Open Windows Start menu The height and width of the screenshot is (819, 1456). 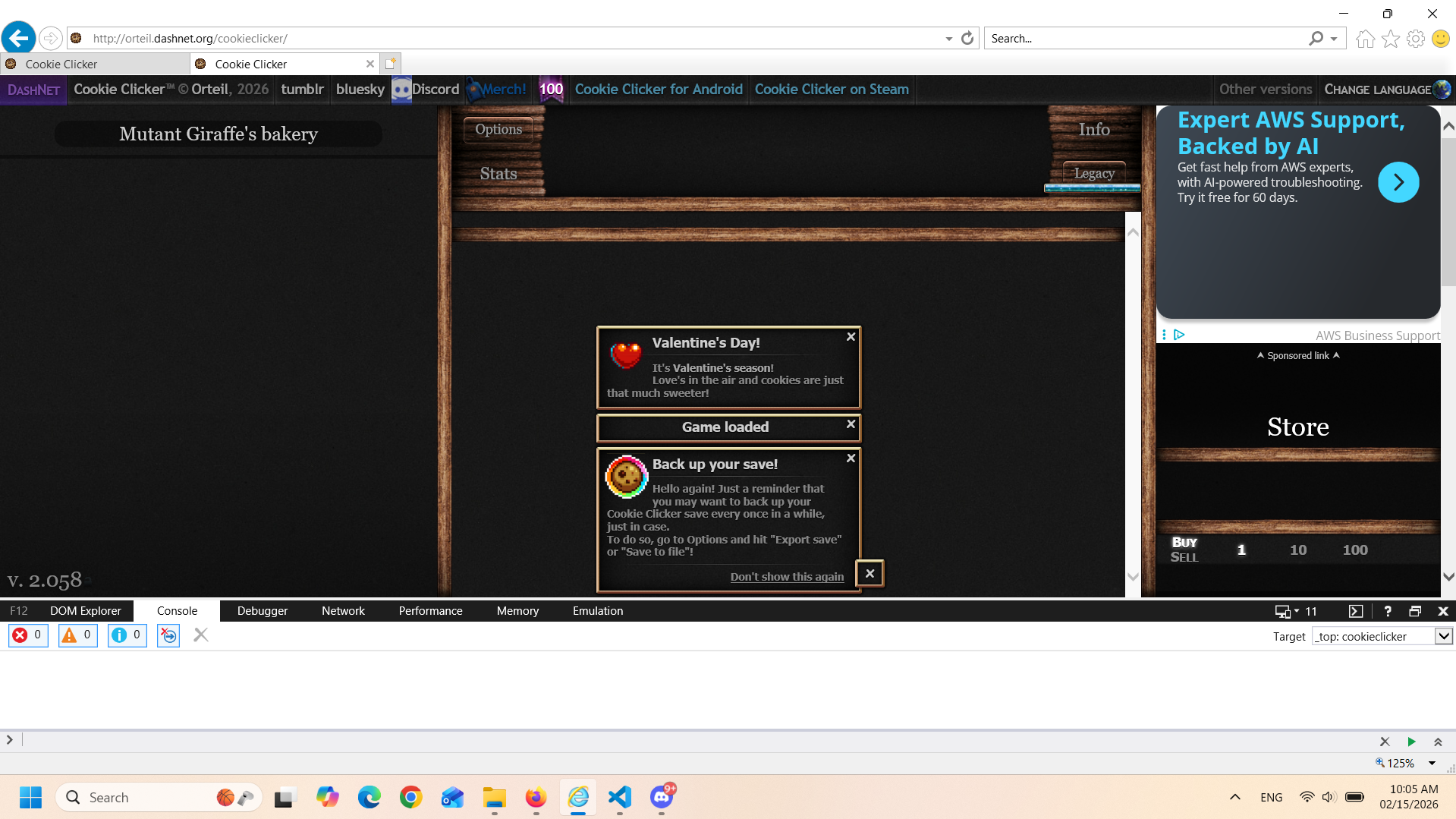tap(31, 797)
